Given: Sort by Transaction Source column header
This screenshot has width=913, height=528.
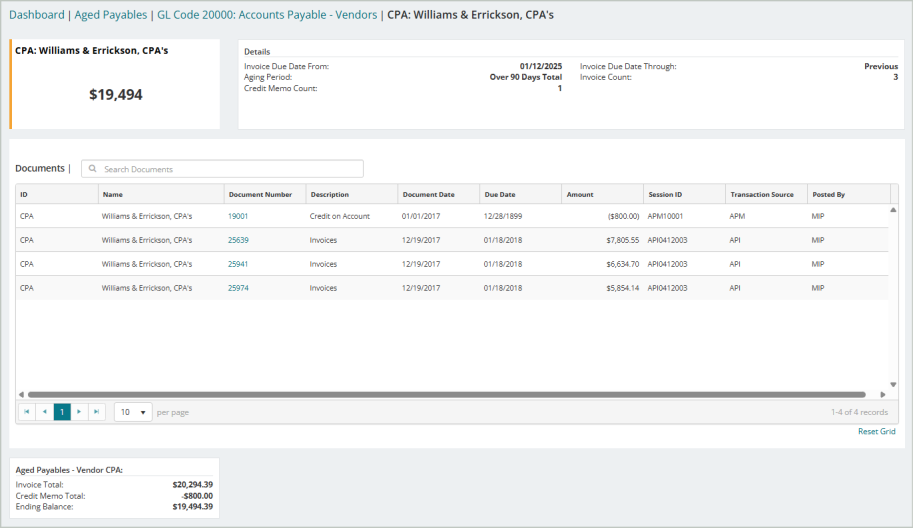Looking at the screenshot, I should point(766,194).
